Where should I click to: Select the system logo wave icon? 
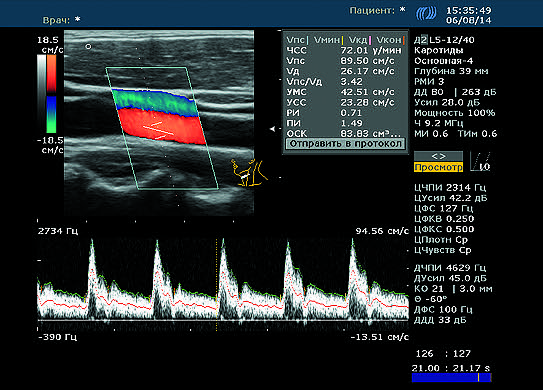tap(426, 14)
